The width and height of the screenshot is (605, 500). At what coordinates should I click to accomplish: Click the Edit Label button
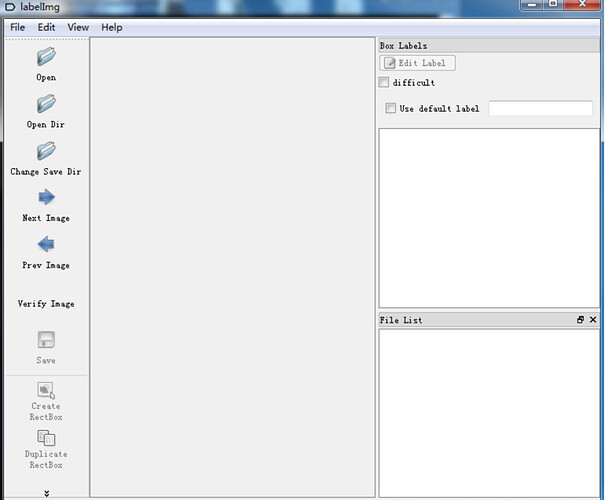(417, 63)
